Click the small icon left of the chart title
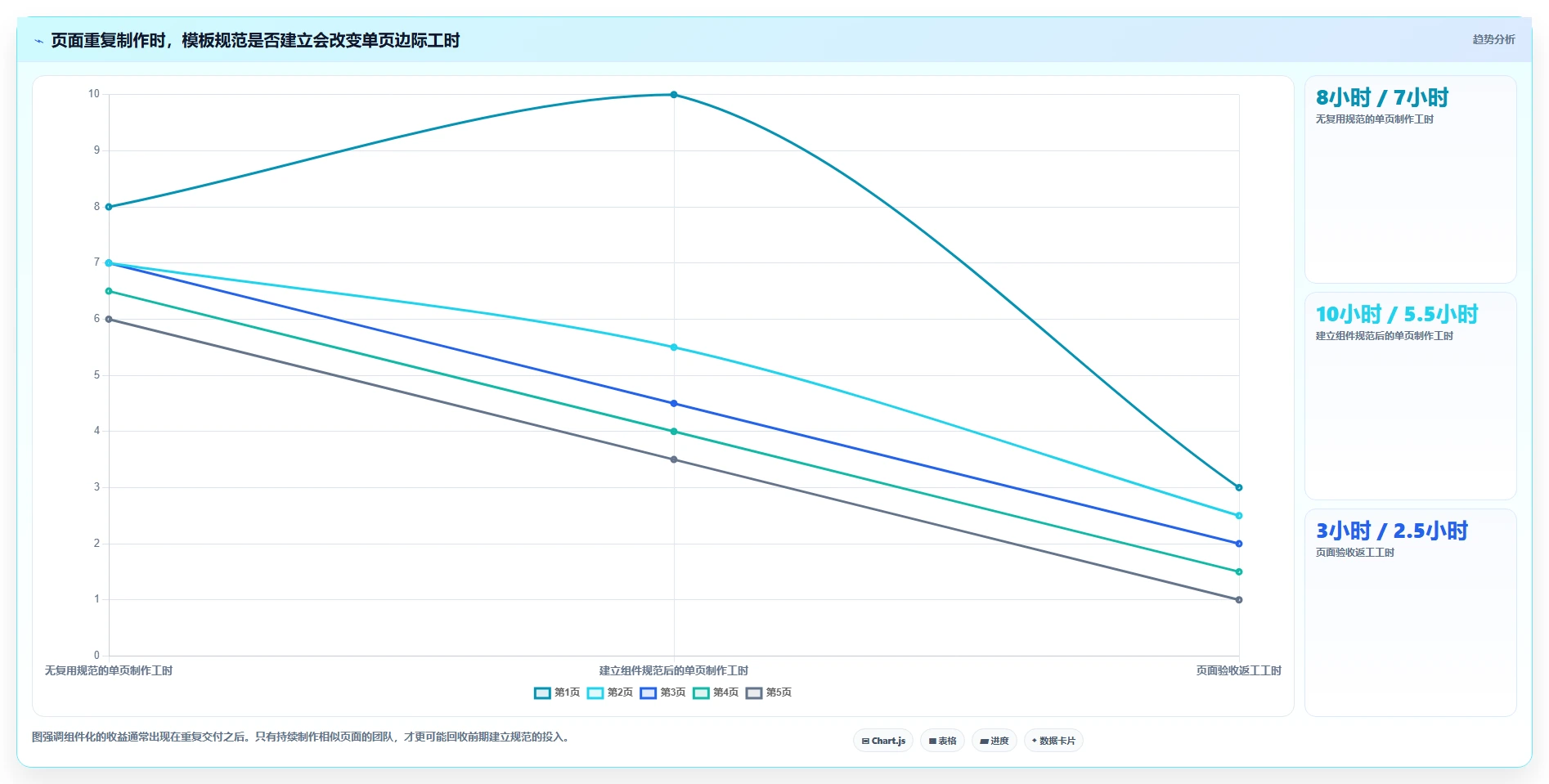The width and height of the screenshot is (1549, 784). [x=38, y=41]
